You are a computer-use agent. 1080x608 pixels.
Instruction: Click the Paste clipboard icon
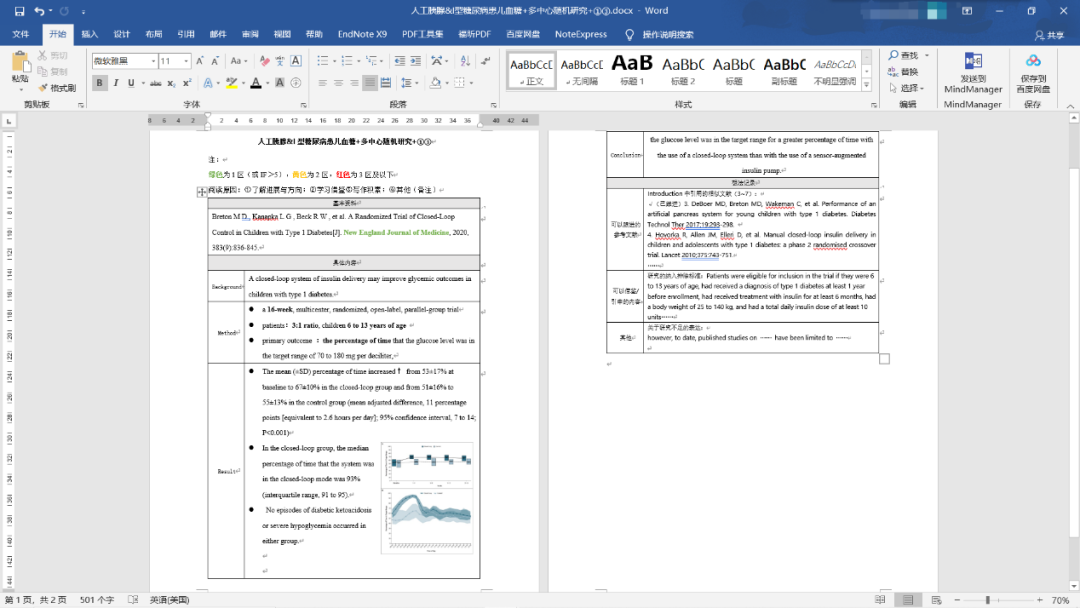pyautogui.click(x=20, y=63)
